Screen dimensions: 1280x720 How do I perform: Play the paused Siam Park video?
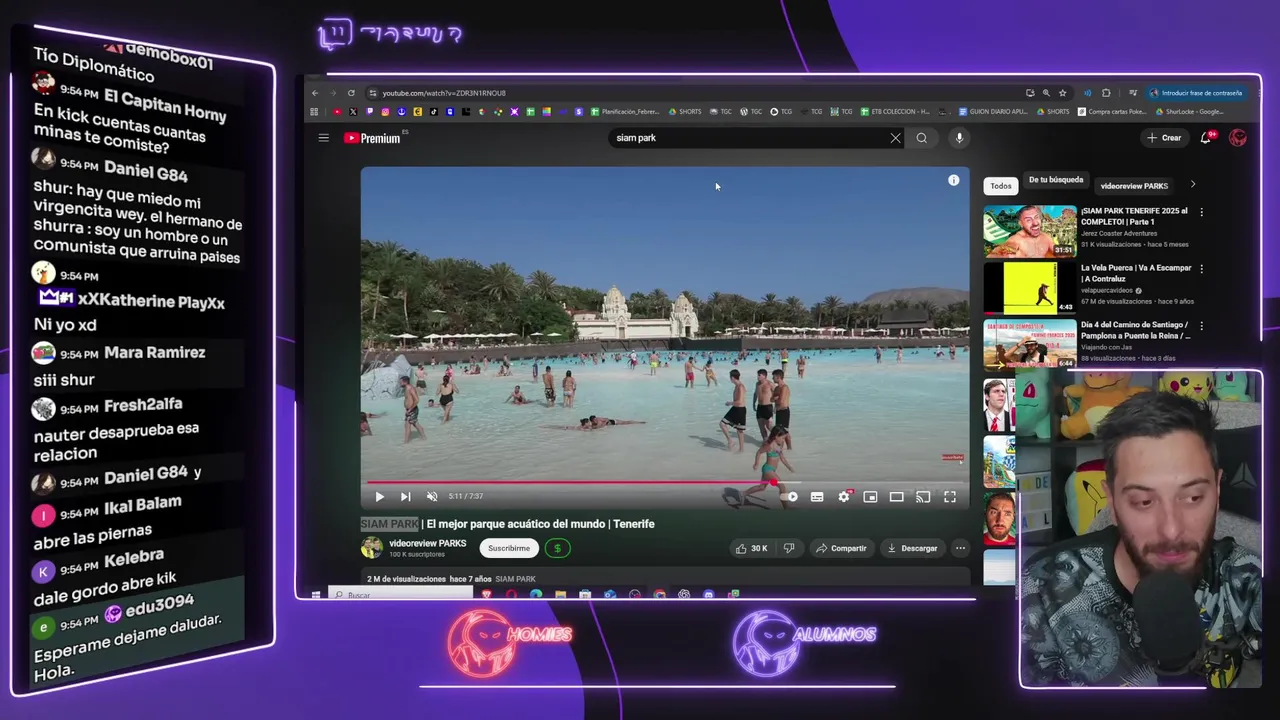click(379, 496)
